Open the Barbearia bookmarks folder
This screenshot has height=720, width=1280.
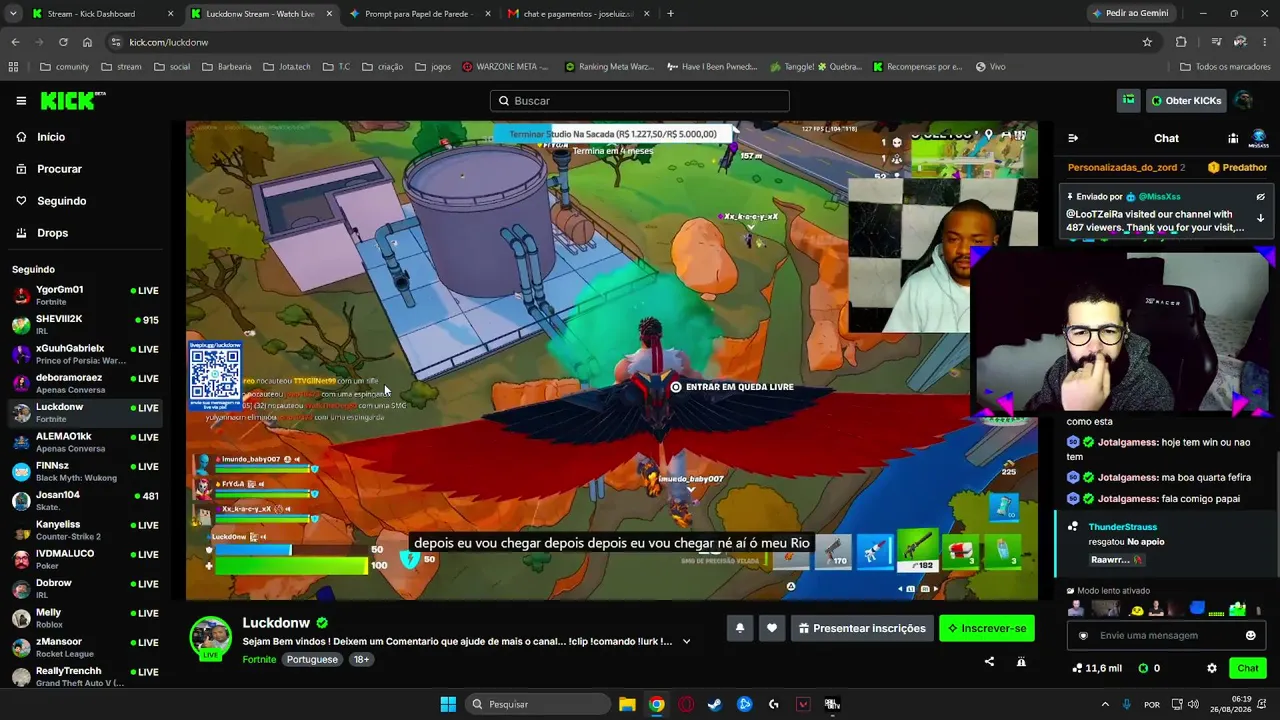coord(226,67)
